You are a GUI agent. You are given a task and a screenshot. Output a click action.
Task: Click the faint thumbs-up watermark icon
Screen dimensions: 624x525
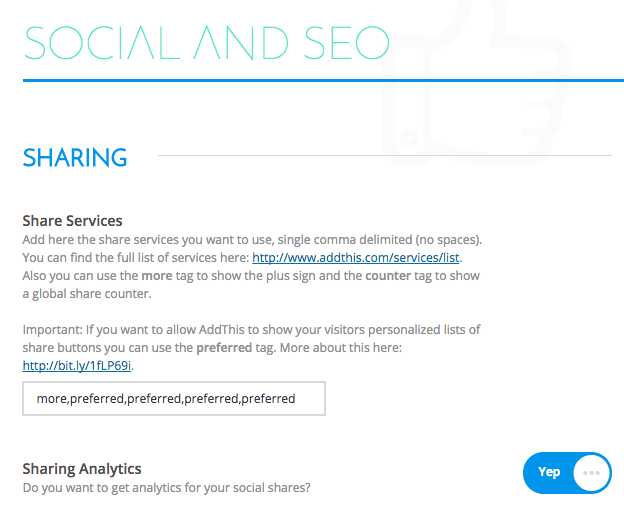tap(477, 82)
